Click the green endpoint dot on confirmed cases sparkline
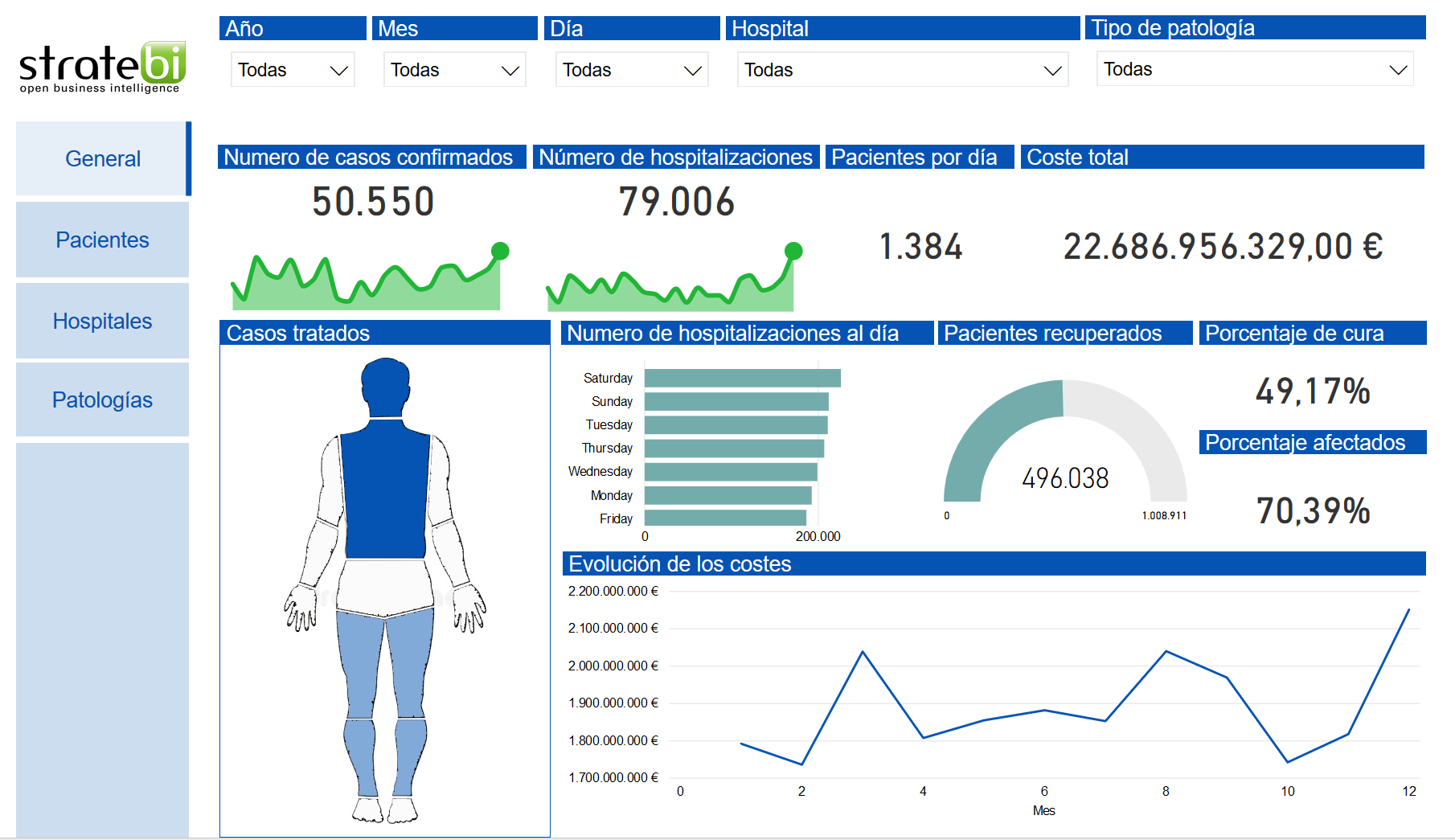 click(x=500, y=251)
